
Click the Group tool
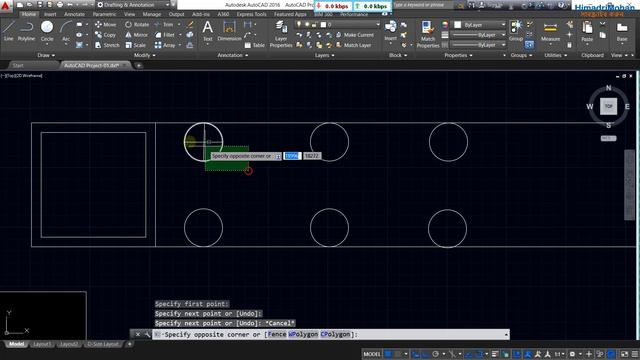pyautogui.click(x=516, y=31)
